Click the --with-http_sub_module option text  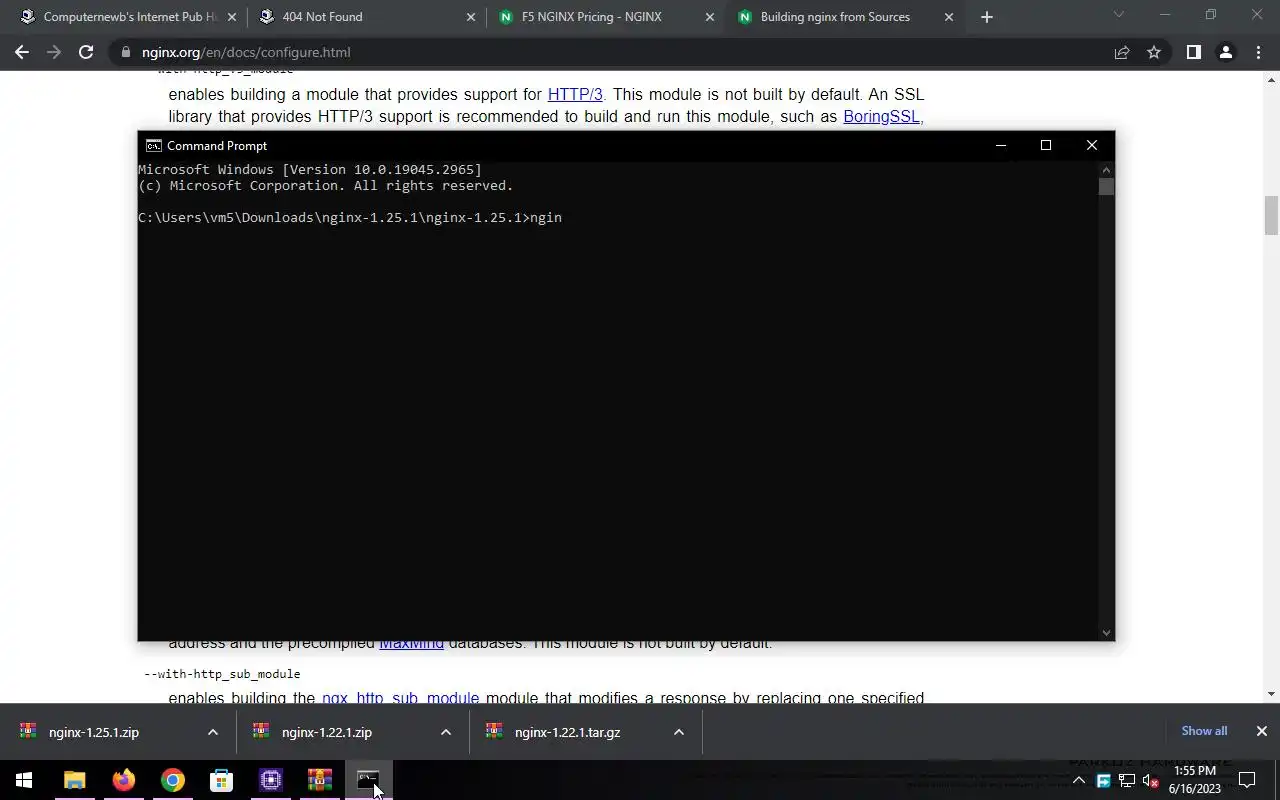tap(222, 674)
